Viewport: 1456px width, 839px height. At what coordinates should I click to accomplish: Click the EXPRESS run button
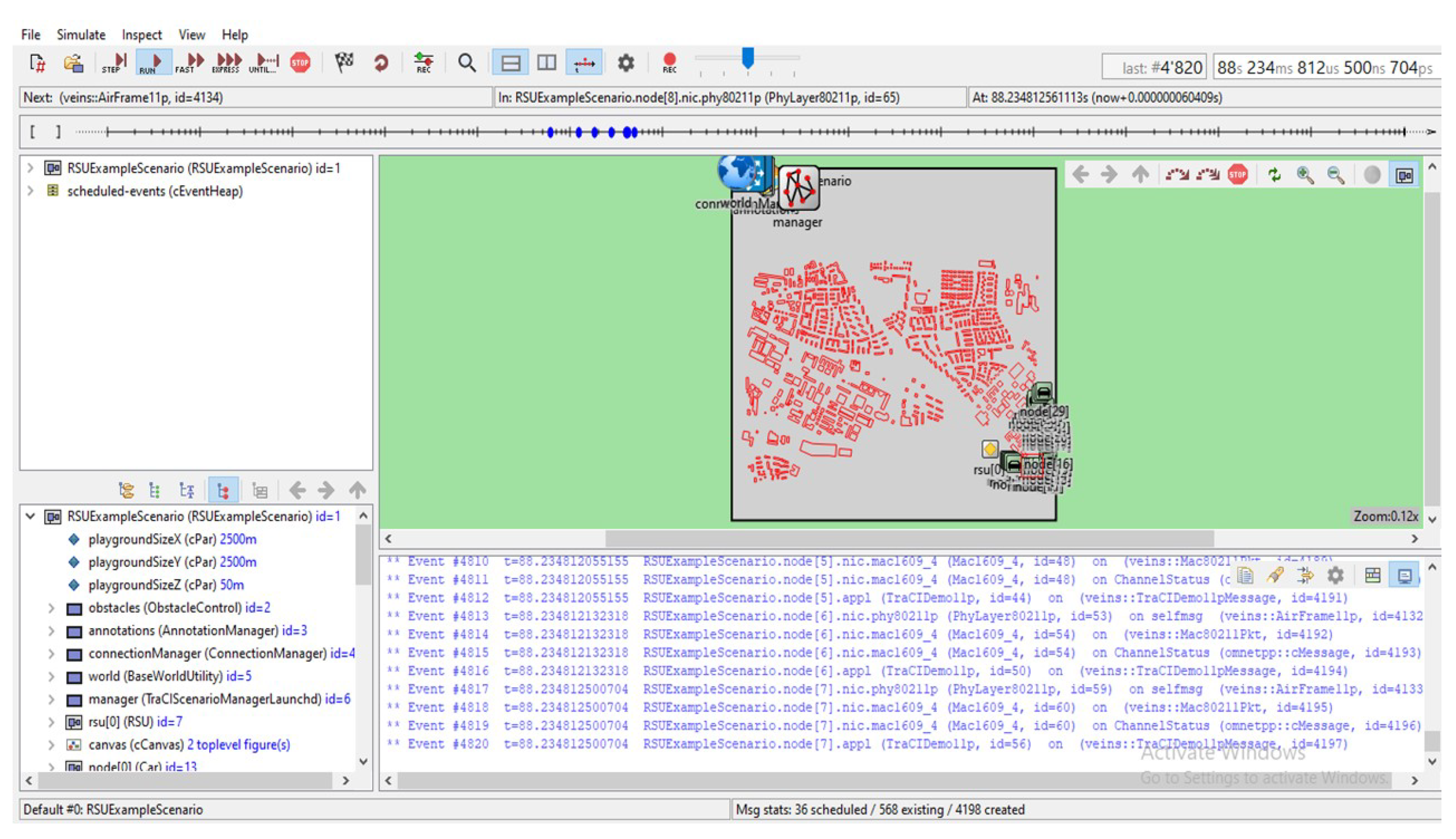point(226,62)
